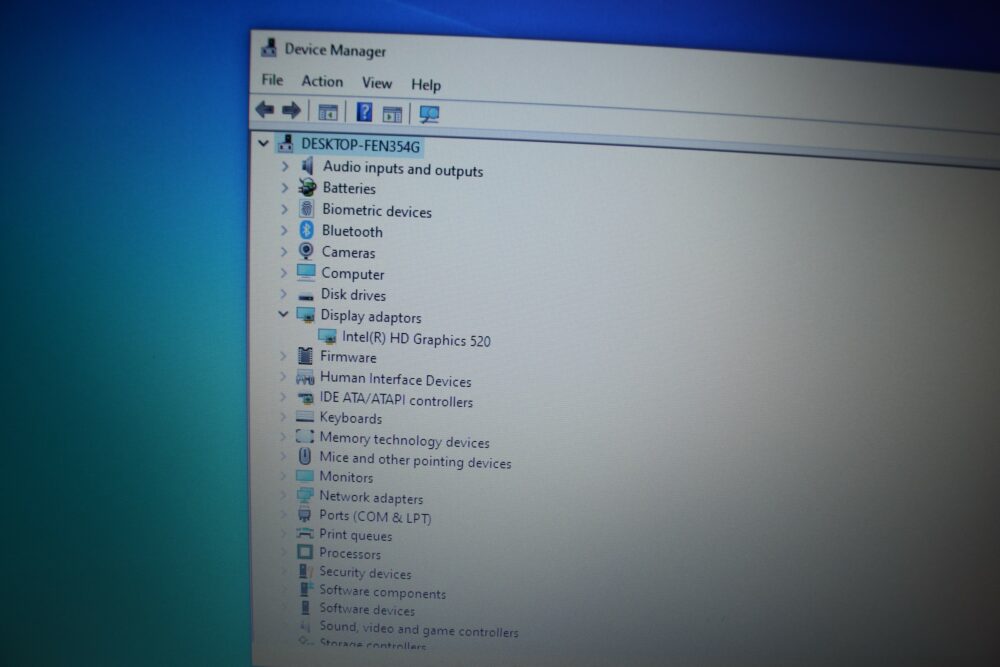Select the Software components label
Viewport: 1000px width, 667px height.
[383, 592]
